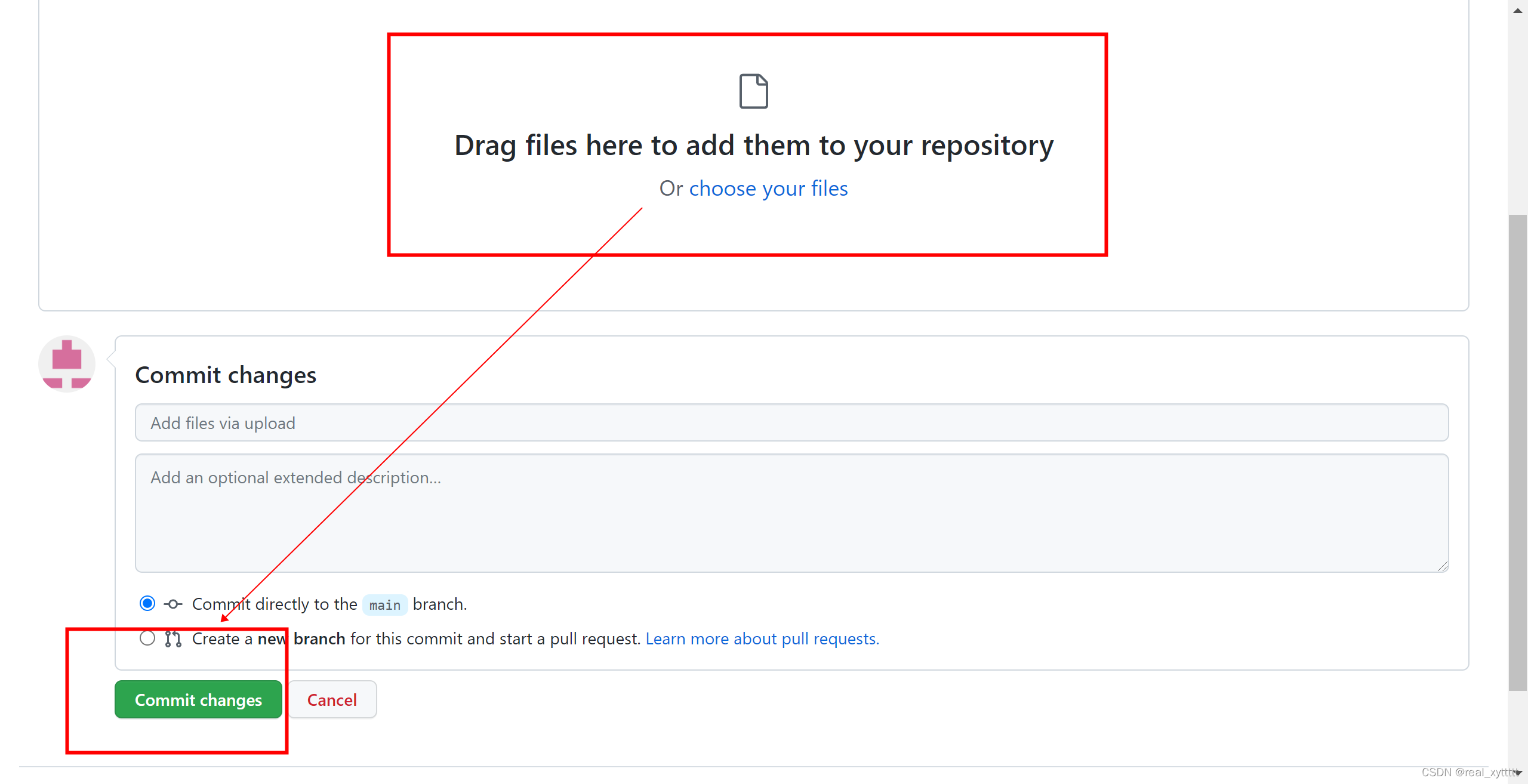
Task: Click the git commit icon beside main option
Action: tap(173, 604)
